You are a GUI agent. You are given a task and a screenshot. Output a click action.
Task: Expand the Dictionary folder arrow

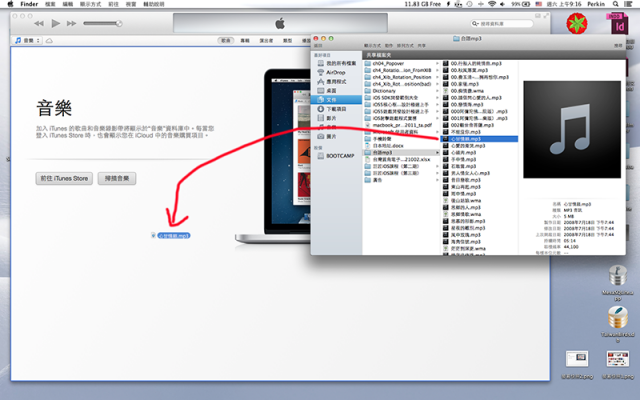click(437, 91)
